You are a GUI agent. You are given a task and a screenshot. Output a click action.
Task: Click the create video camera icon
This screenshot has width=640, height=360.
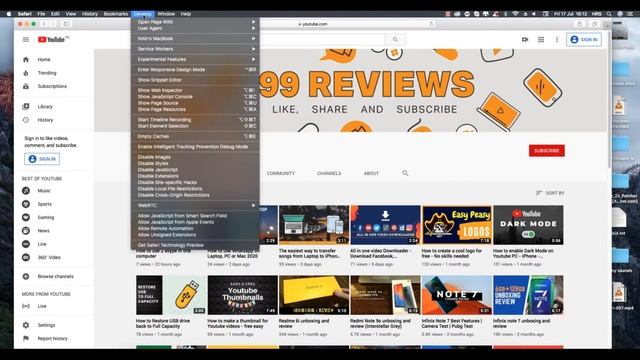tap(525, 40)
